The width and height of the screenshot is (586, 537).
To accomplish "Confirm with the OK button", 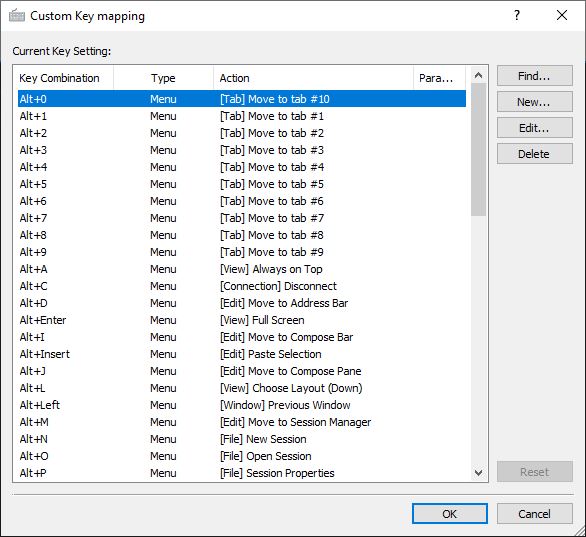I will click(x=450, y=514).
